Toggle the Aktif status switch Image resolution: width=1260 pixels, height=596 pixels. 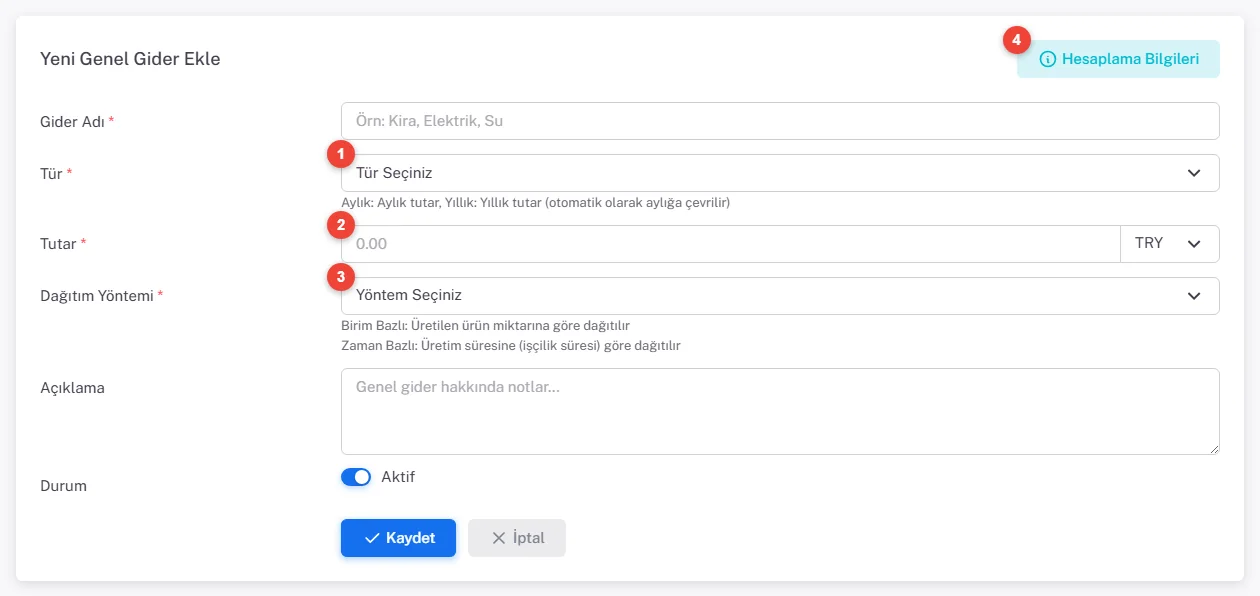point(356,477)
